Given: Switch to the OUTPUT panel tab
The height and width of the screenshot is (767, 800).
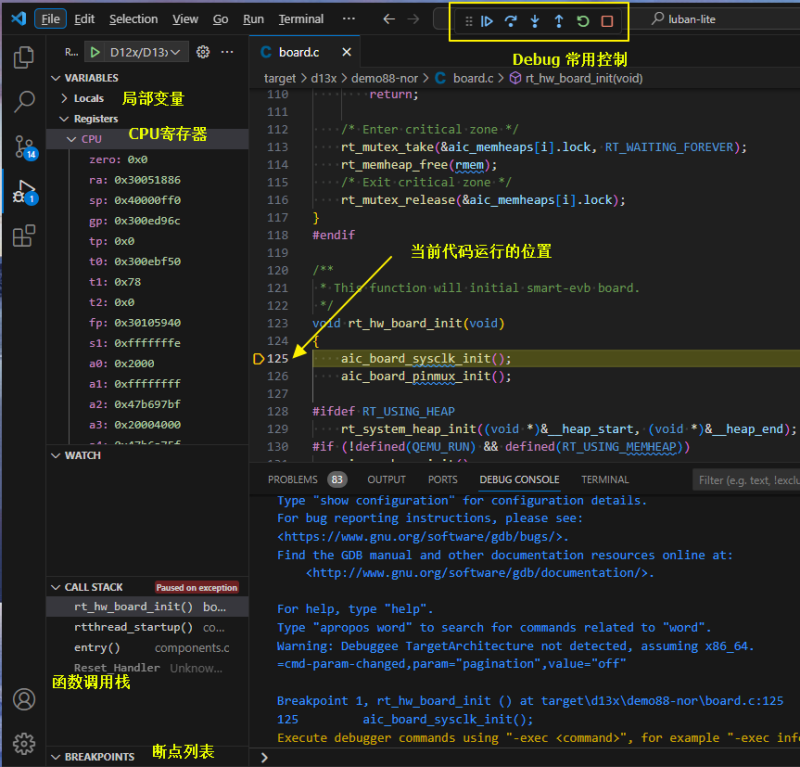Looking at the screenshot, I should coord(386,480).
